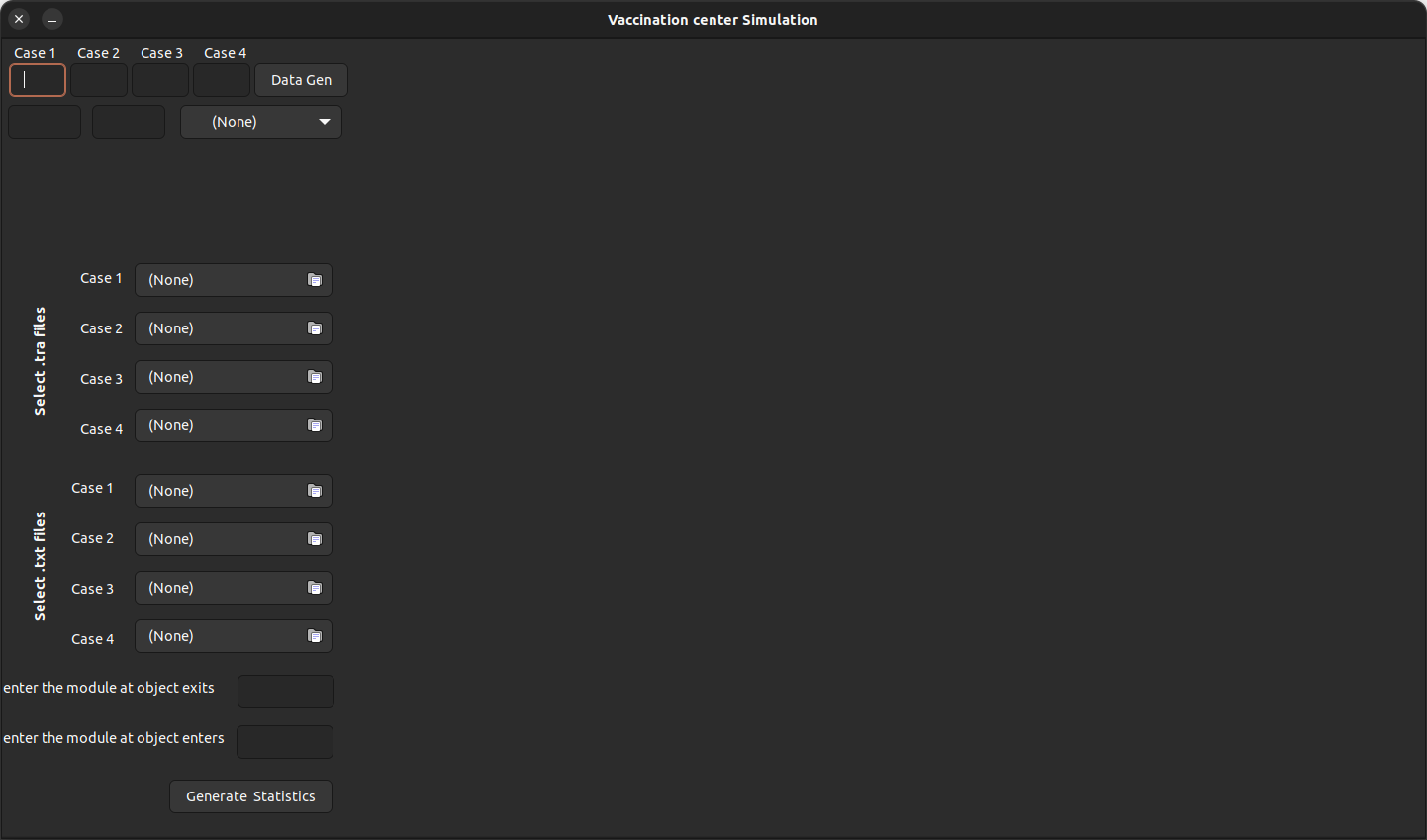Click the module exits input field
This screenshot has height=840, width=1427.
coord(285,691)
